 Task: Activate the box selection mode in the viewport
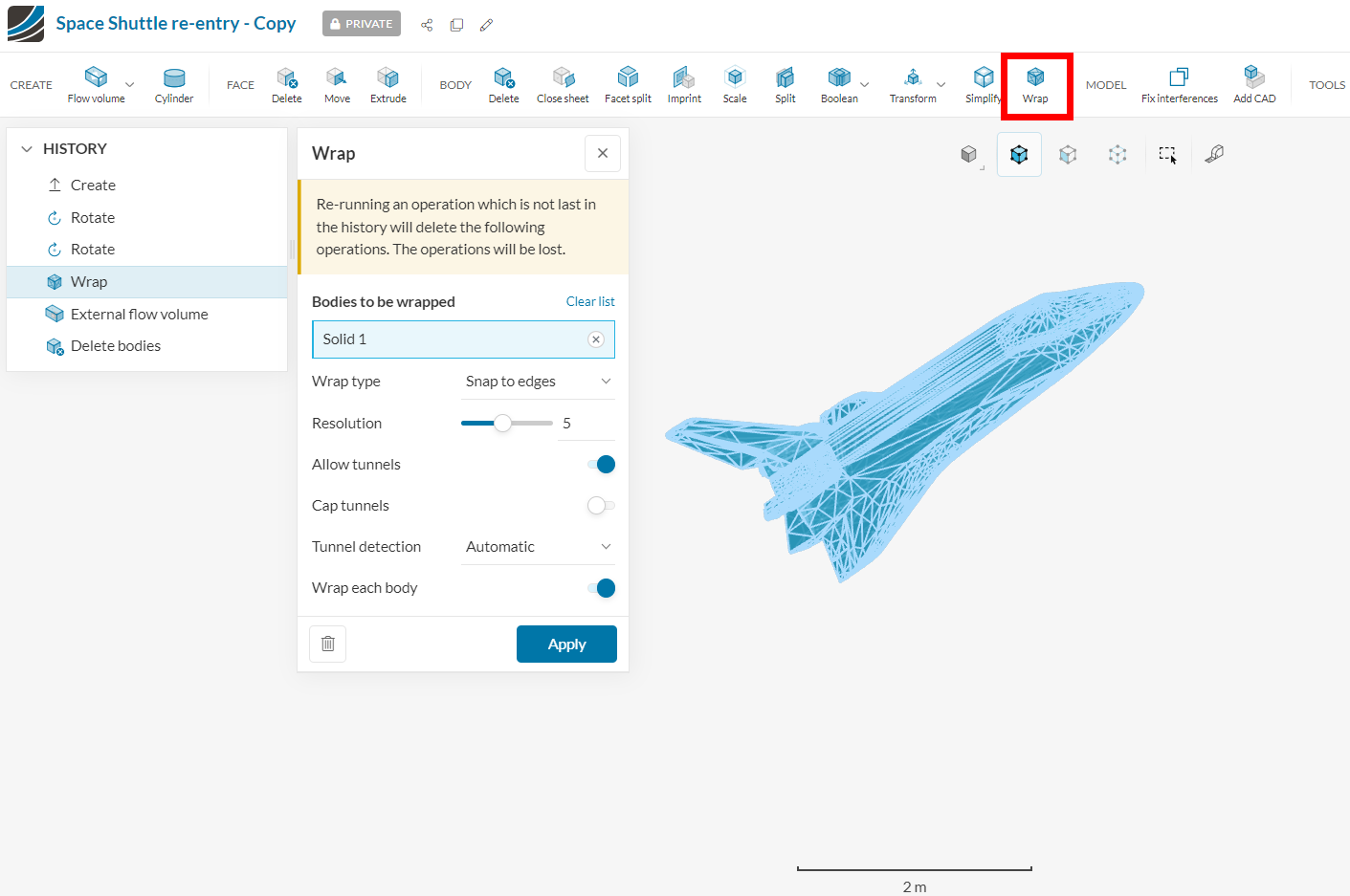click(1167, 154)
